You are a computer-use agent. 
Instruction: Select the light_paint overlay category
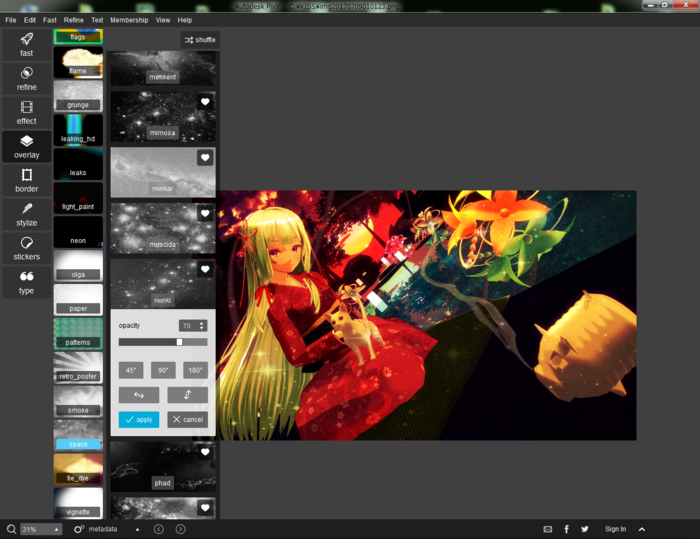[78, 198]
